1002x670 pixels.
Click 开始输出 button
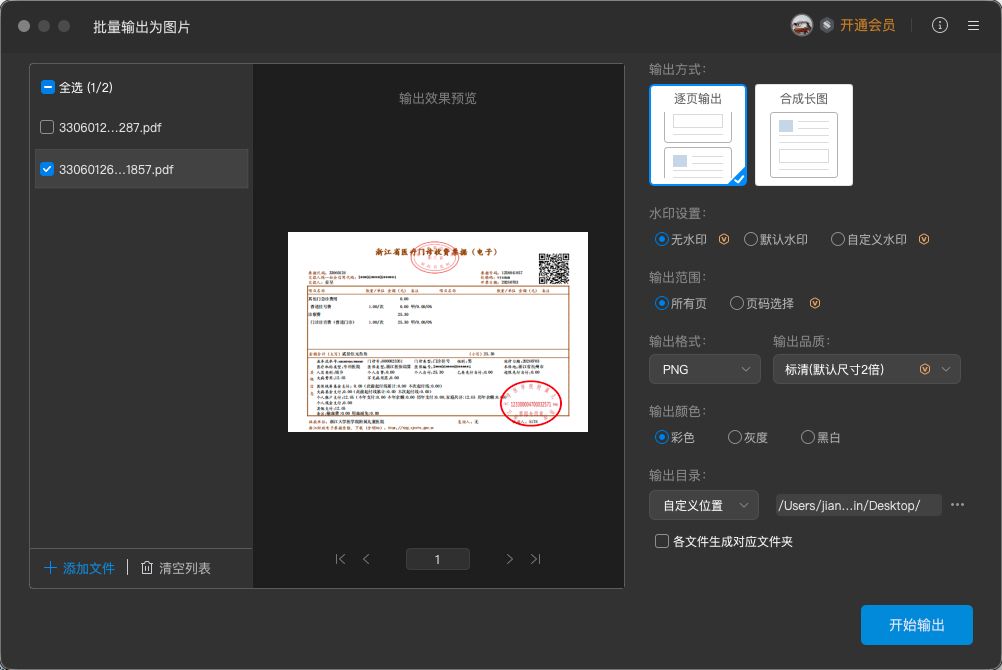(916, 625)
